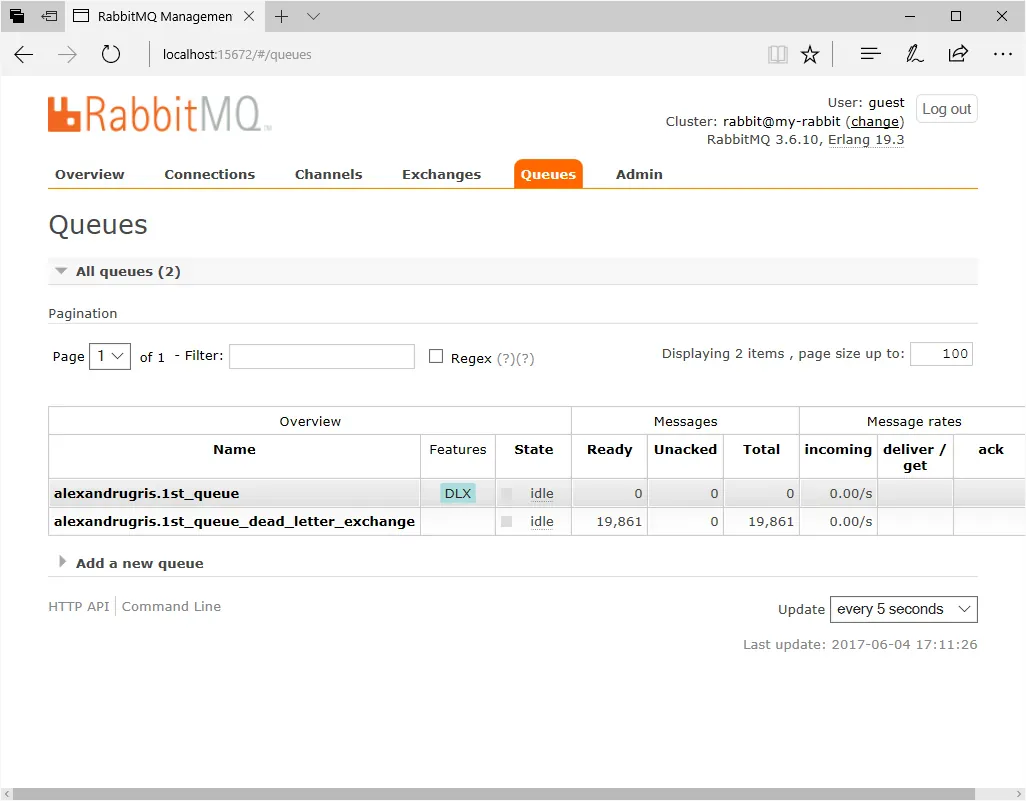Click the idle state of alexandrugris.1st_queue
The width and height of the screenshot is (1026, 801).
click(542, 493)
